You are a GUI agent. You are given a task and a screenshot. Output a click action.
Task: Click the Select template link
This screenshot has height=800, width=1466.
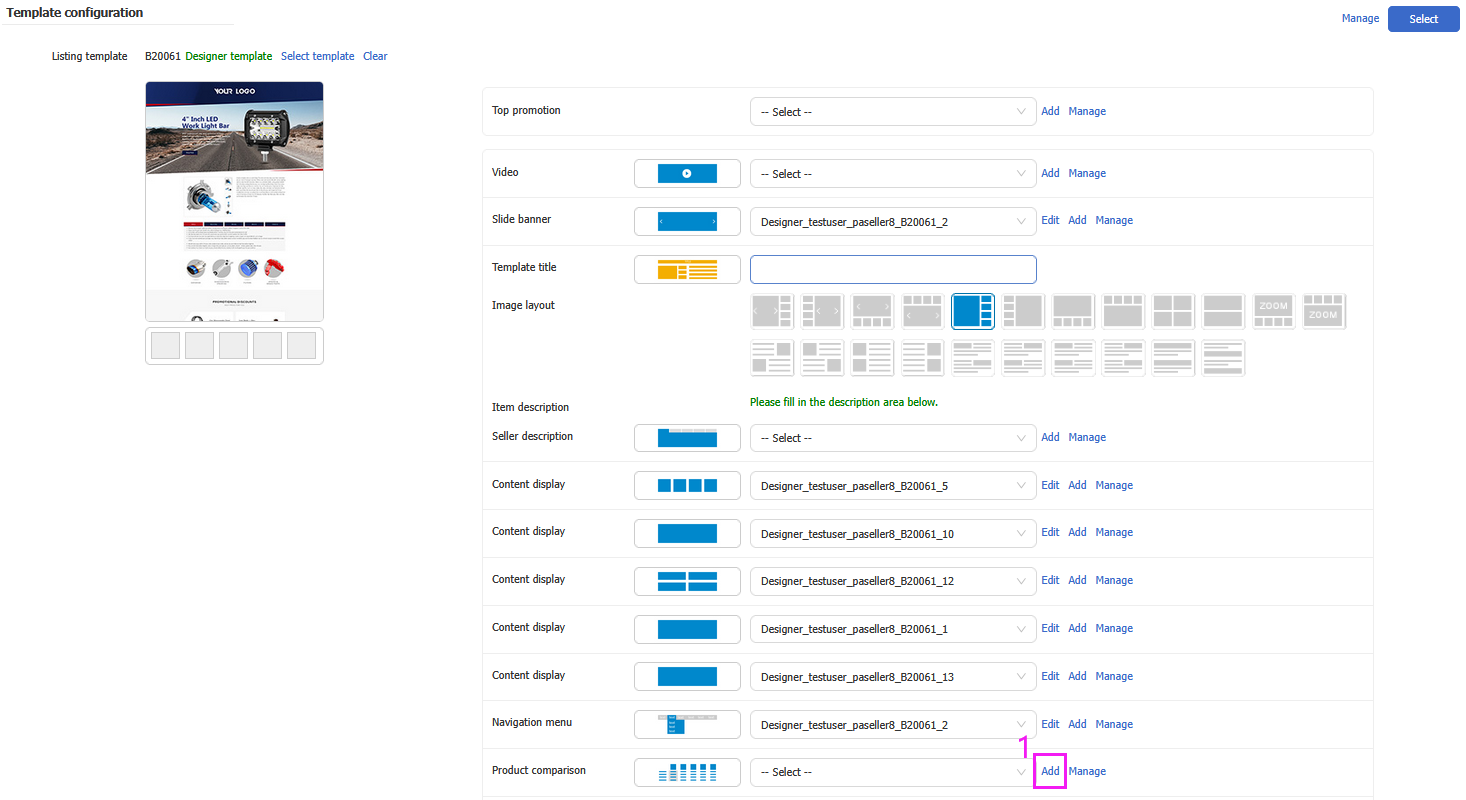coord(317,56)
